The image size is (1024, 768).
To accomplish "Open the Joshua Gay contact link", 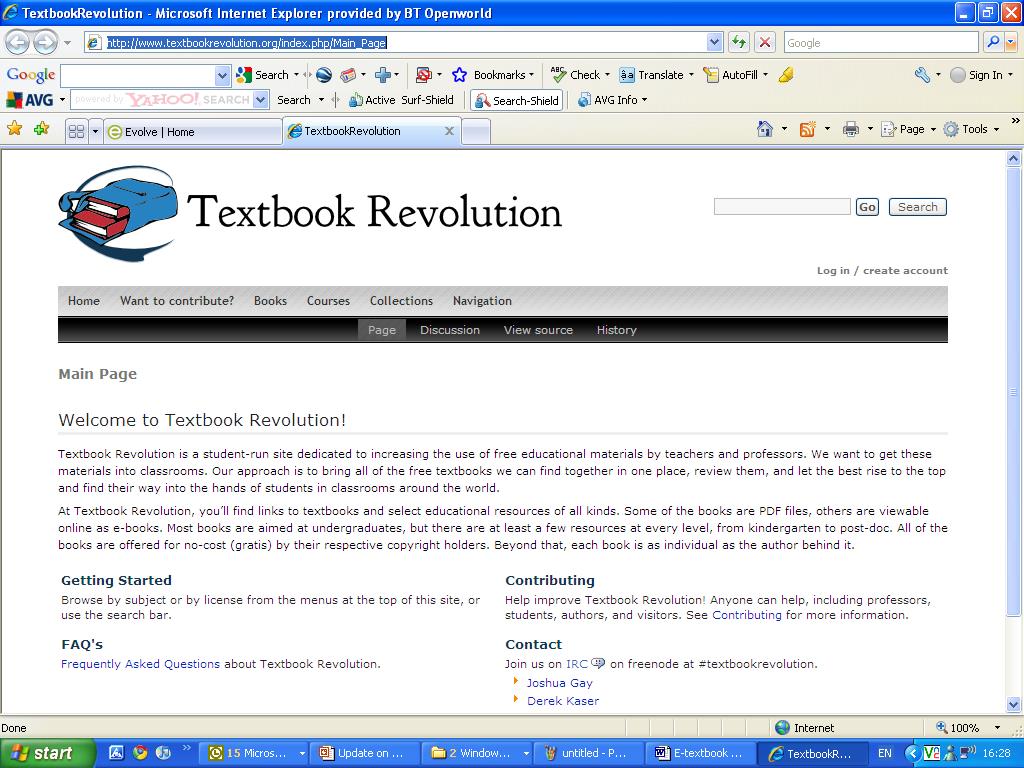I will pos(560,682).
